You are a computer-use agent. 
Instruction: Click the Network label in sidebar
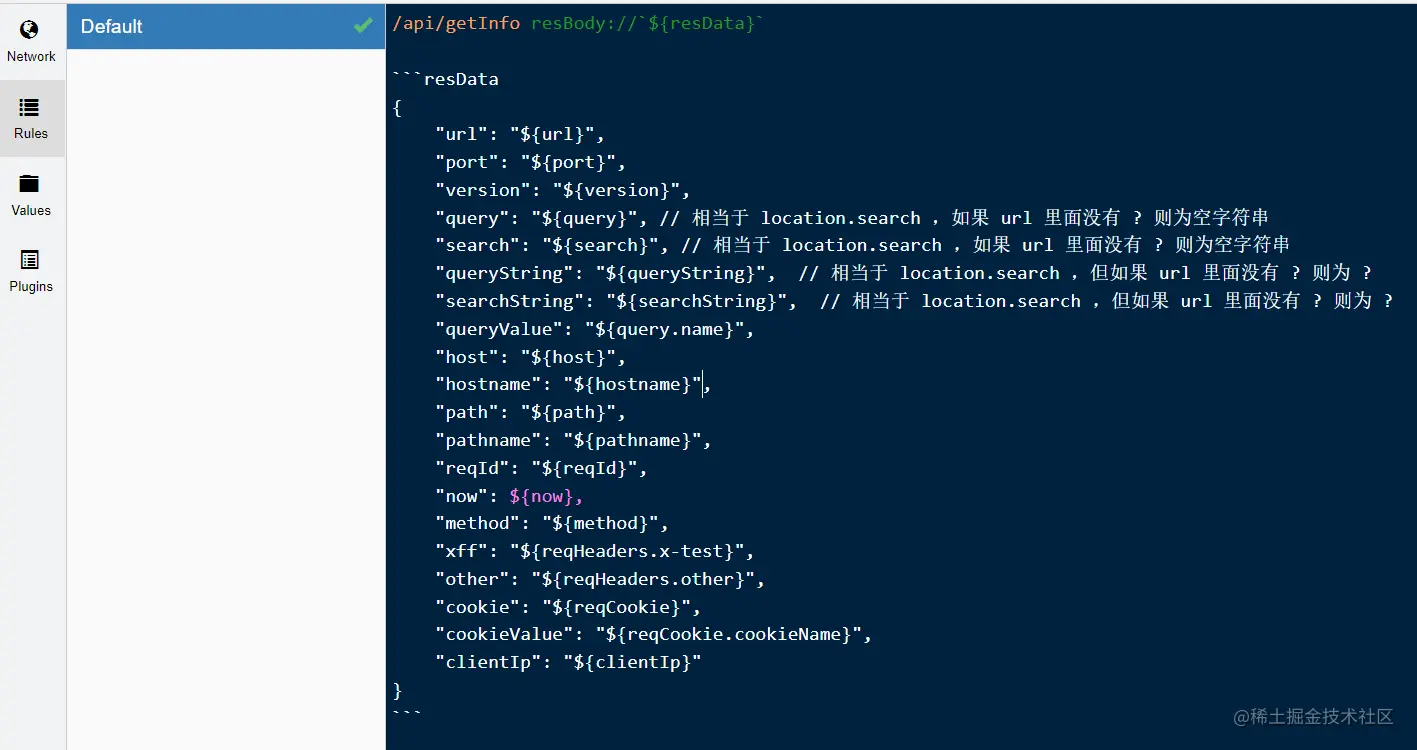point(31,56)
